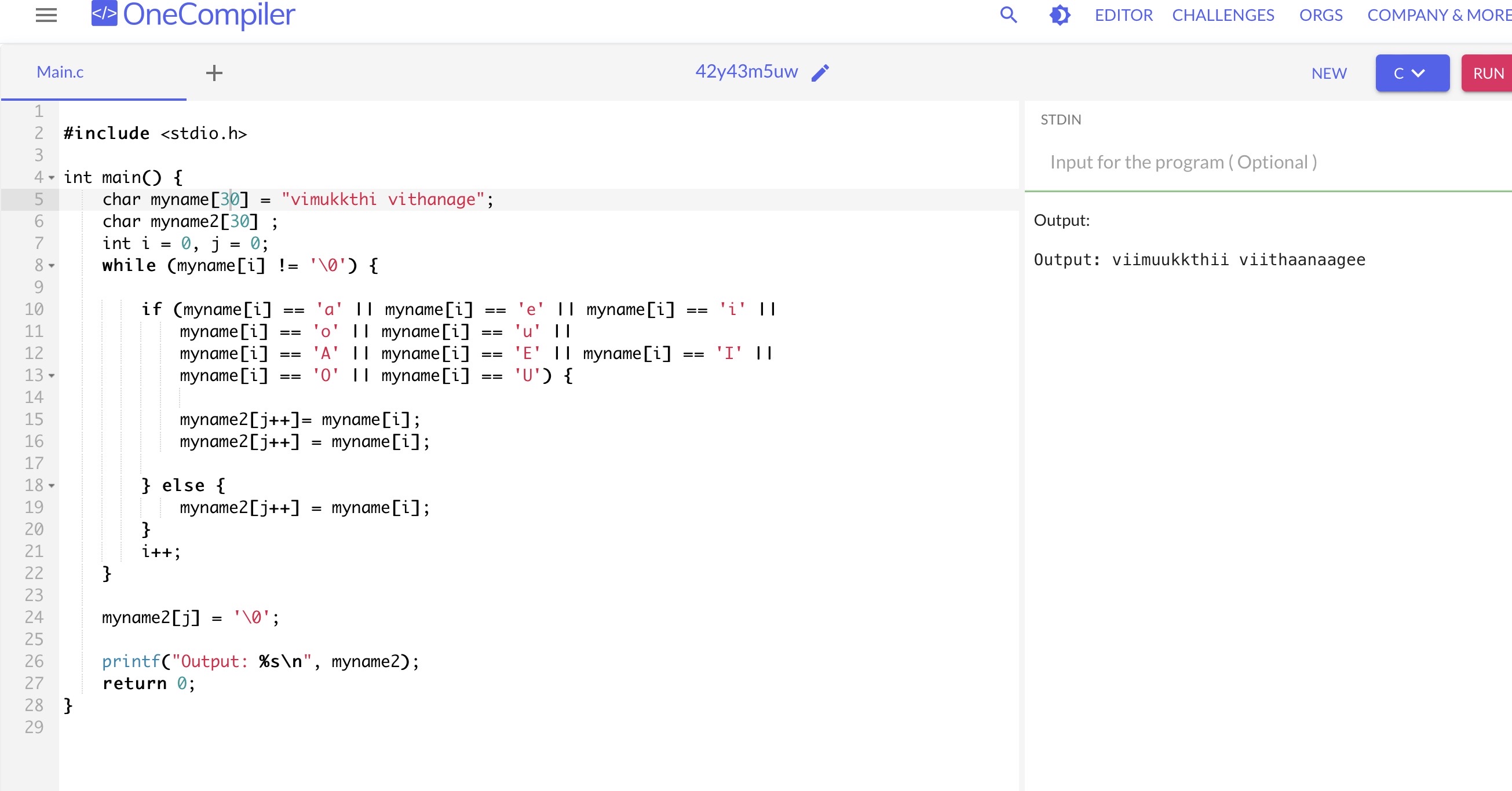Click the 42y43m5uw project title
The height and width of the screenshot is (791, 1512).
(746, 72)
